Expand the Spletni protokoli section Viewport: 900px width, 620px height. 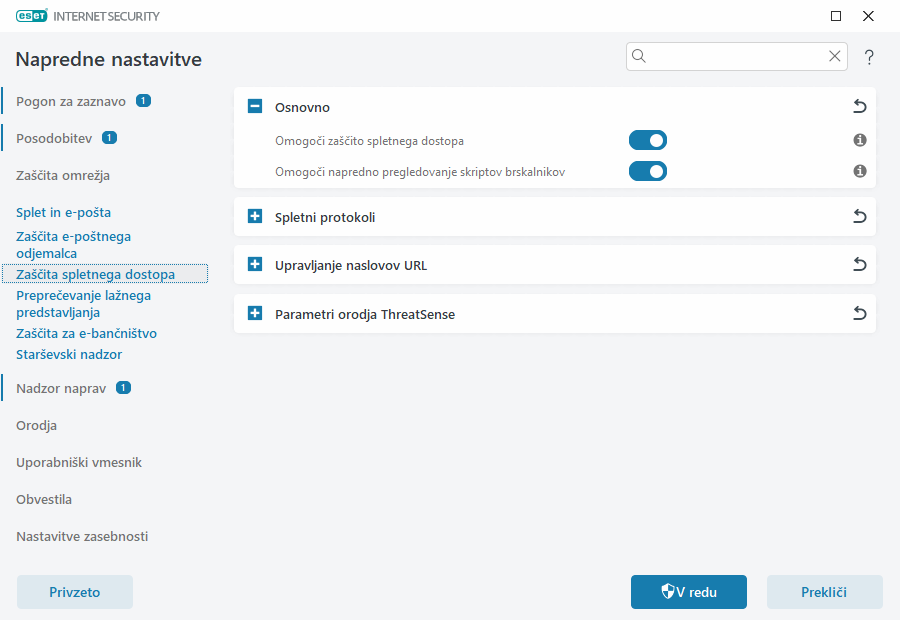tap(254, 217)
